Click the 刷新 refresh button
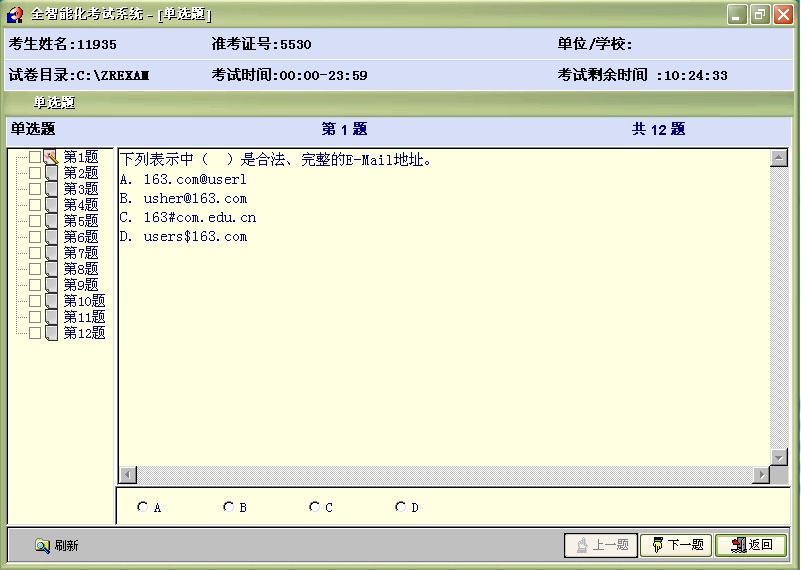This screenshot has width=801, height=570. pos(57,545)
